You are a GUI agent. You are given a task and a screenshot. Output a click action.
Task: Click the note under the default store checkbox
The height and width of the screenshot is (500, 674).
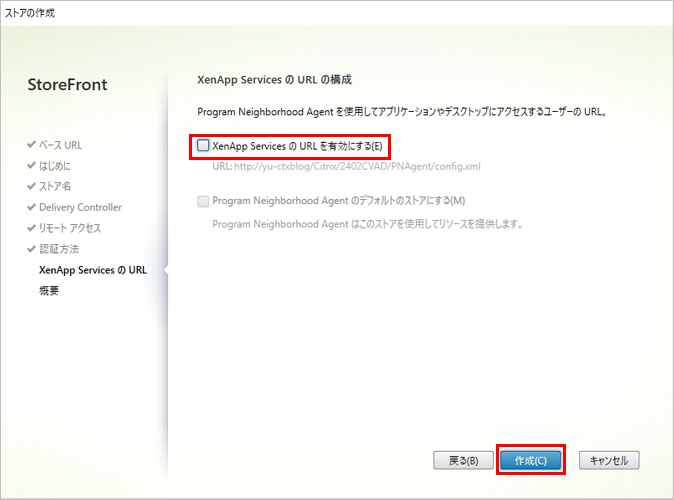pos(368,223)
